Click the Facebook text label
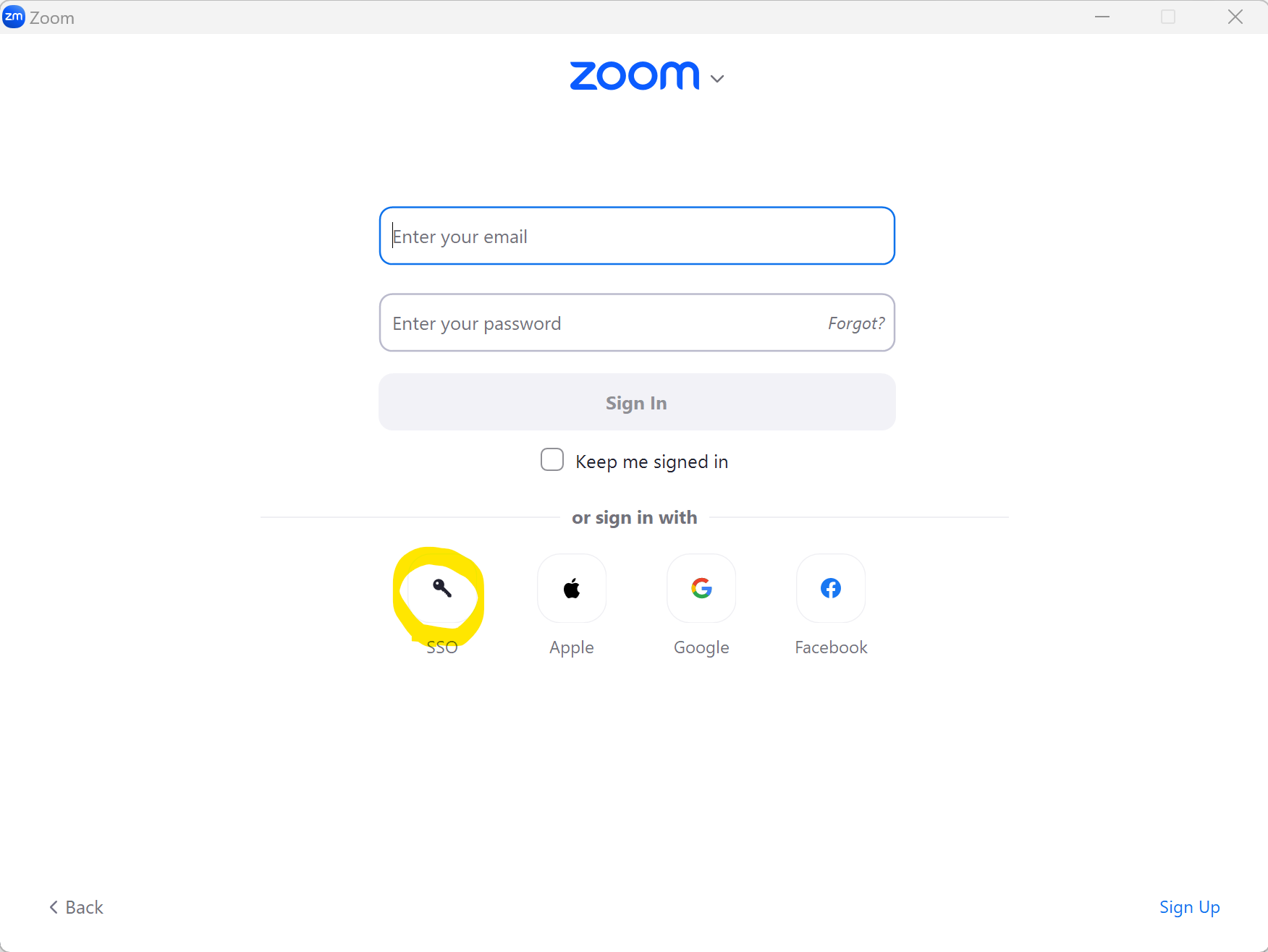1268x952 pixels. [831, 647]
